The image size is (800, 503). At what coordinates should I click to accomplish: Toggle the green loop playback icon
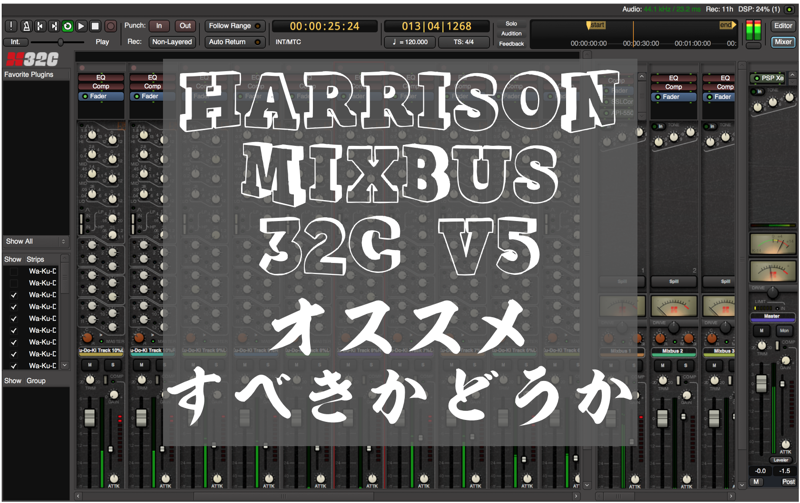[67, 26]
